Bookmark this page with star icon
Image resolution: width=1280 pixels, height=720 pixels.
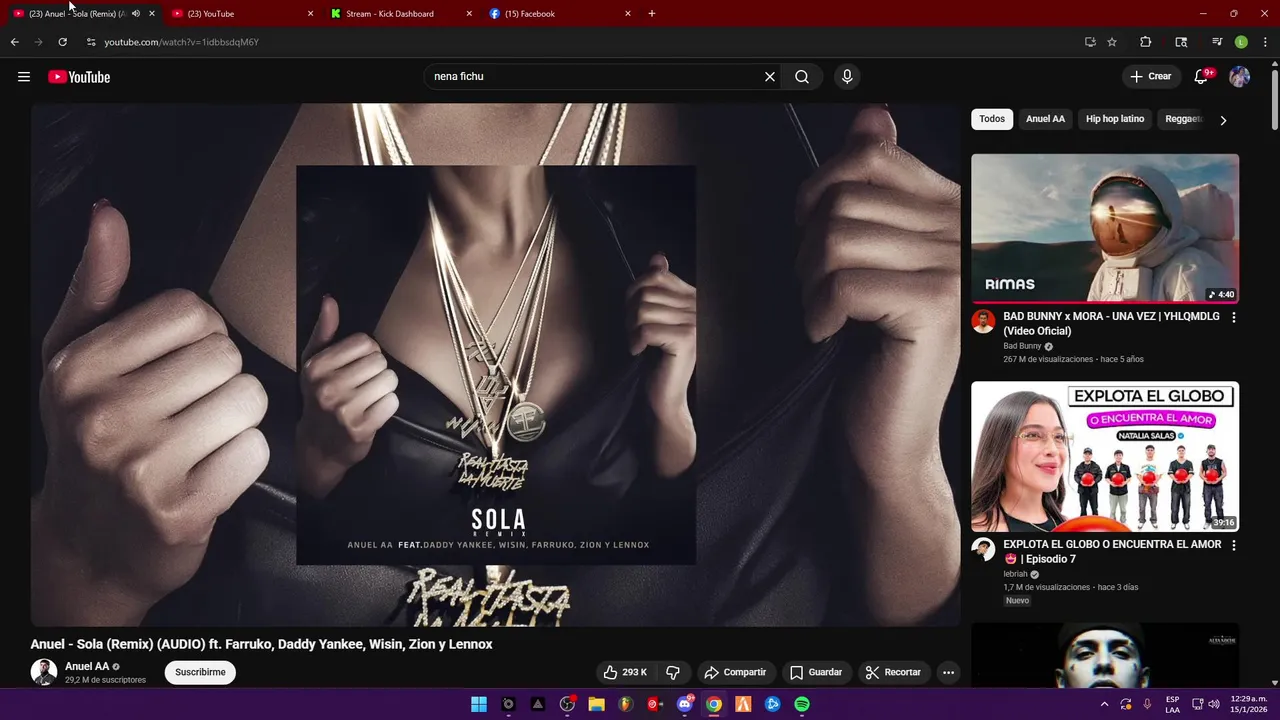[x=1112, y=42]
